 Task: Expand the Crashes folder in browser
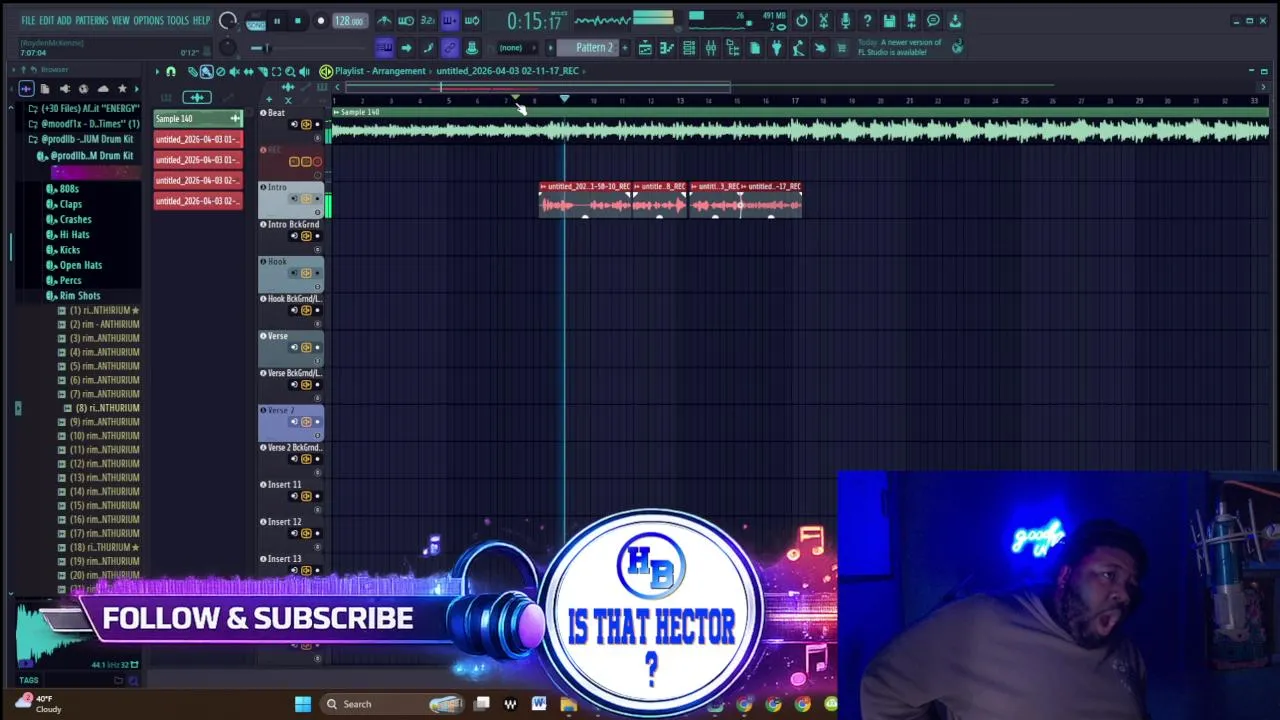coord(75,219)
